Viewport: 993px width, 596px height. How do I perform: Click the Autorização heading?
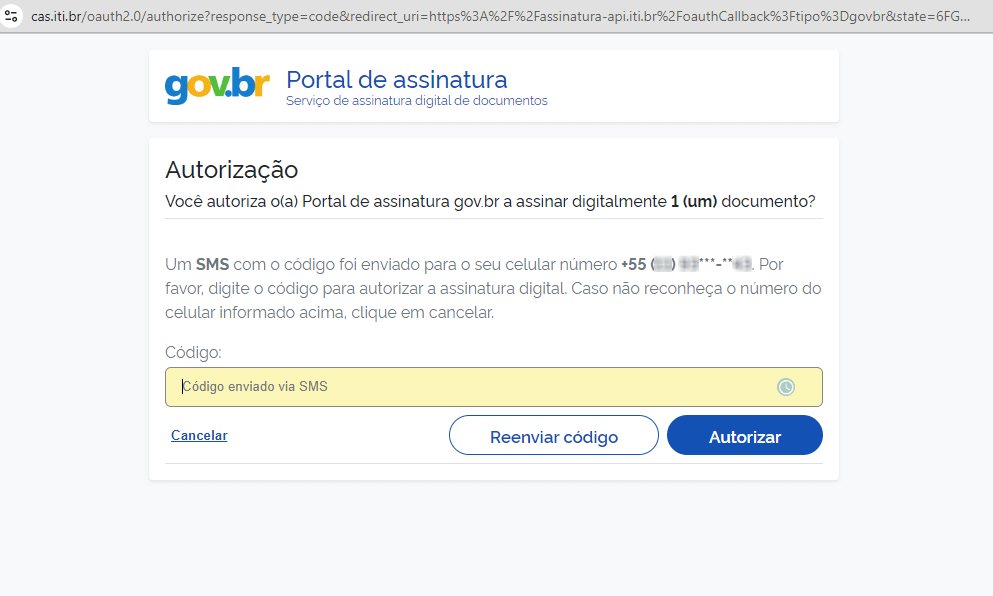pyautogui.click(x=231, y=170)
